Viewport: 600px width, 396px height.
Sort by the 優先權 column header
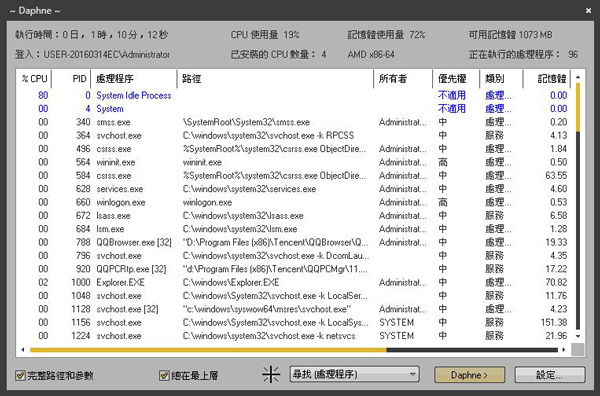(x=456, y=79)
